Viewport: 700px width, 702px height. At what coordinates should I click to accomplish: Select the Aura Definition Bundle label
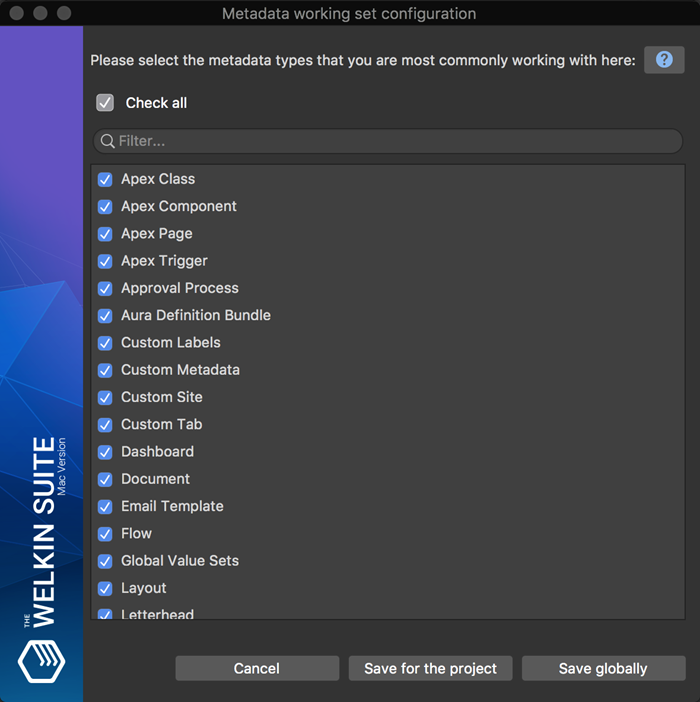196,315
